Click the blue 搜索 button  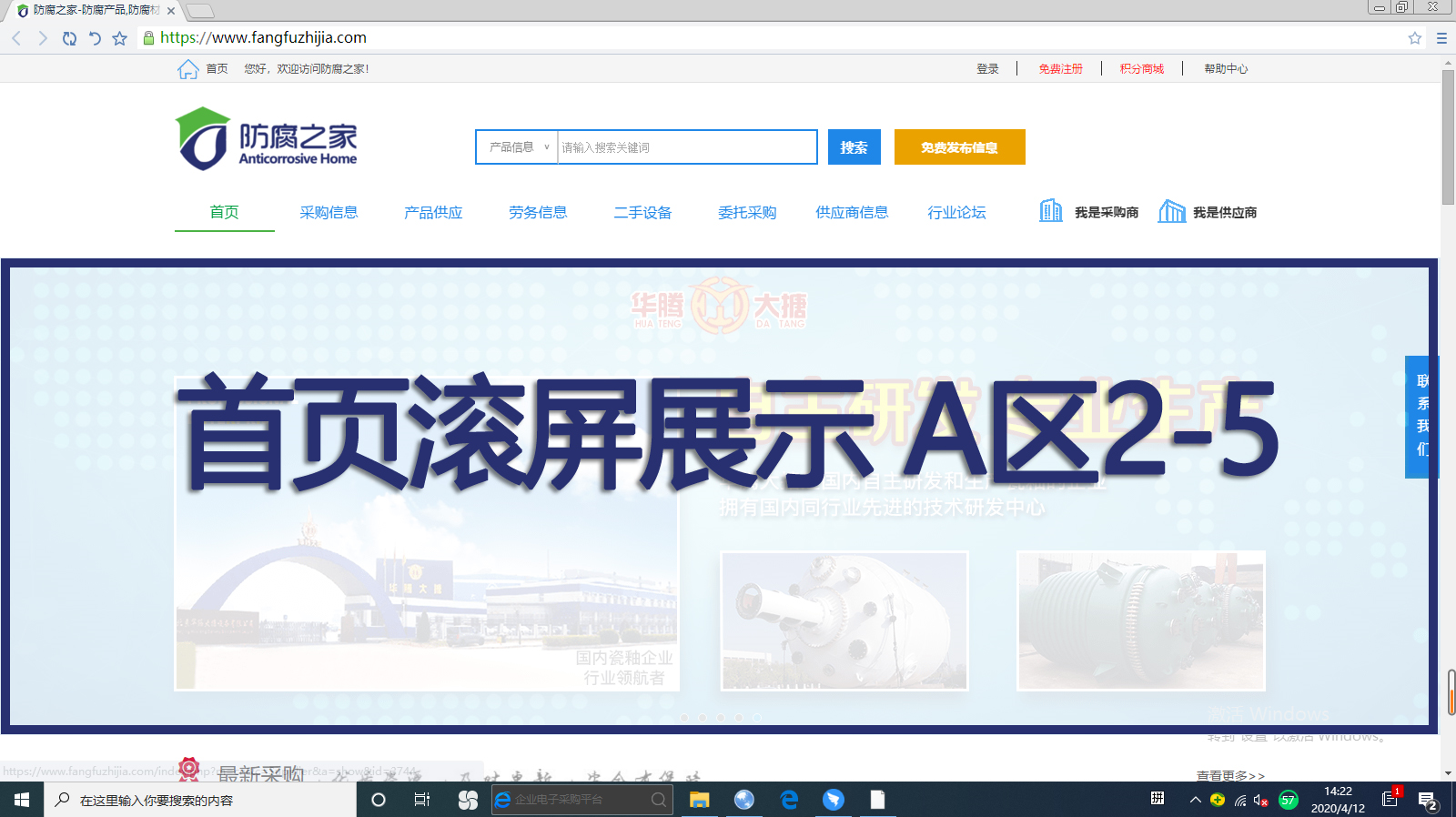pos(854,147)
